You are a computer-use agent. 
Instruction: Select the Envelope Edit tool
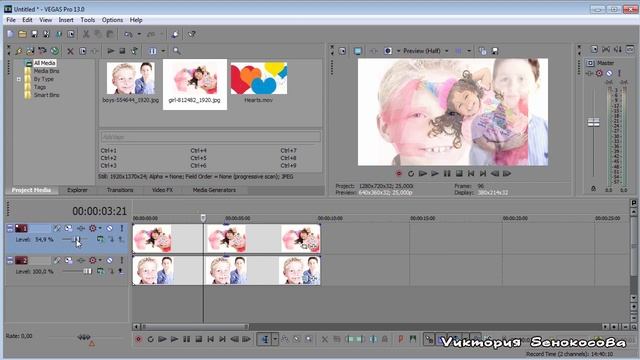coord(284,339)
